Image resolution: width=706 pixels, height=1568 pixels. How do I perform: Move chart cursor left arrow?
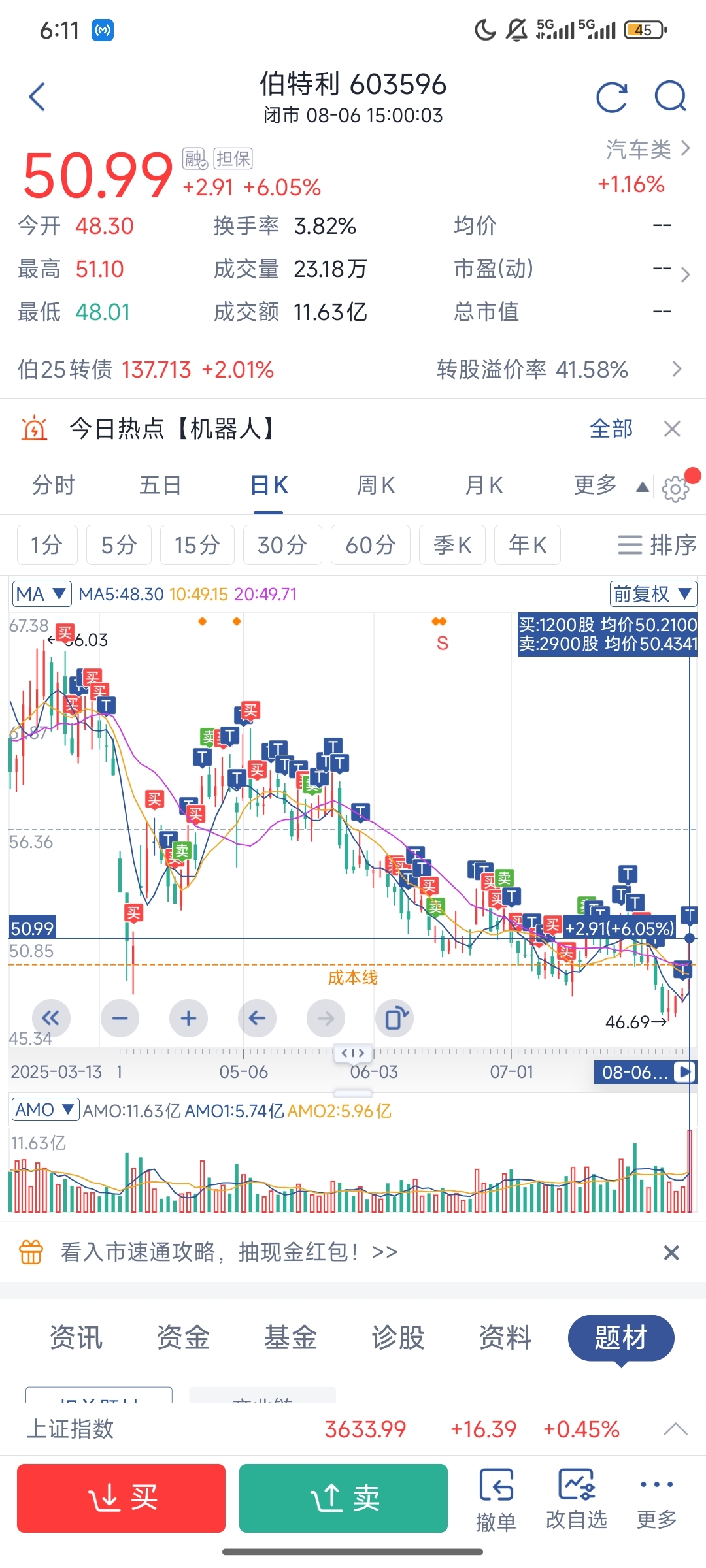coord(257,1018)
